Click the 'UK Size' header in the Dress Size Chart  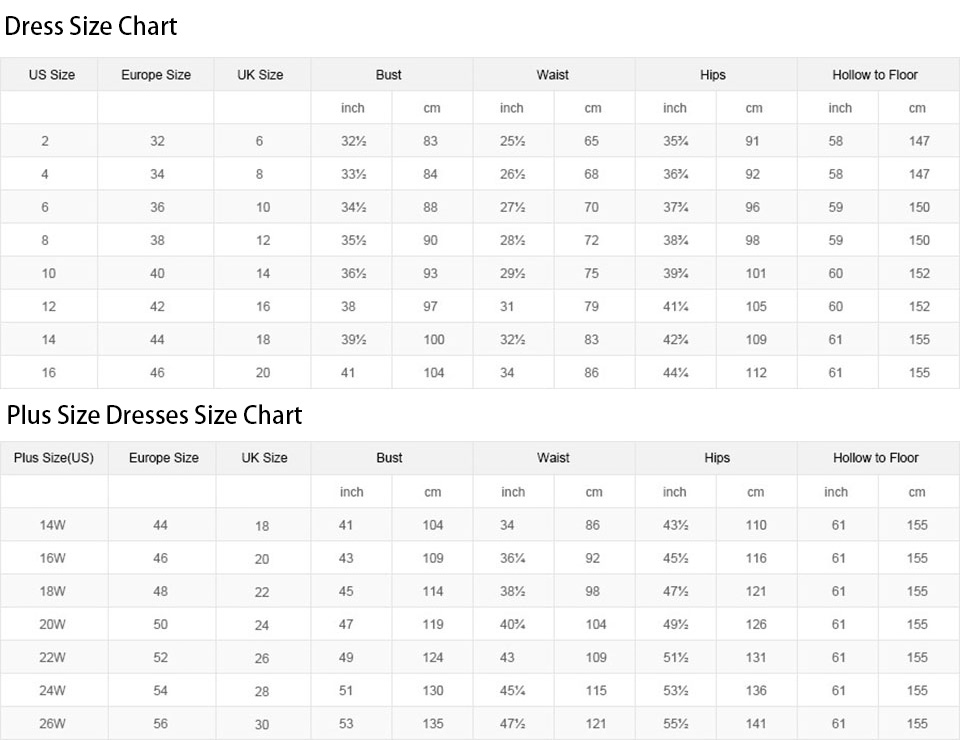tap(260, 75)
